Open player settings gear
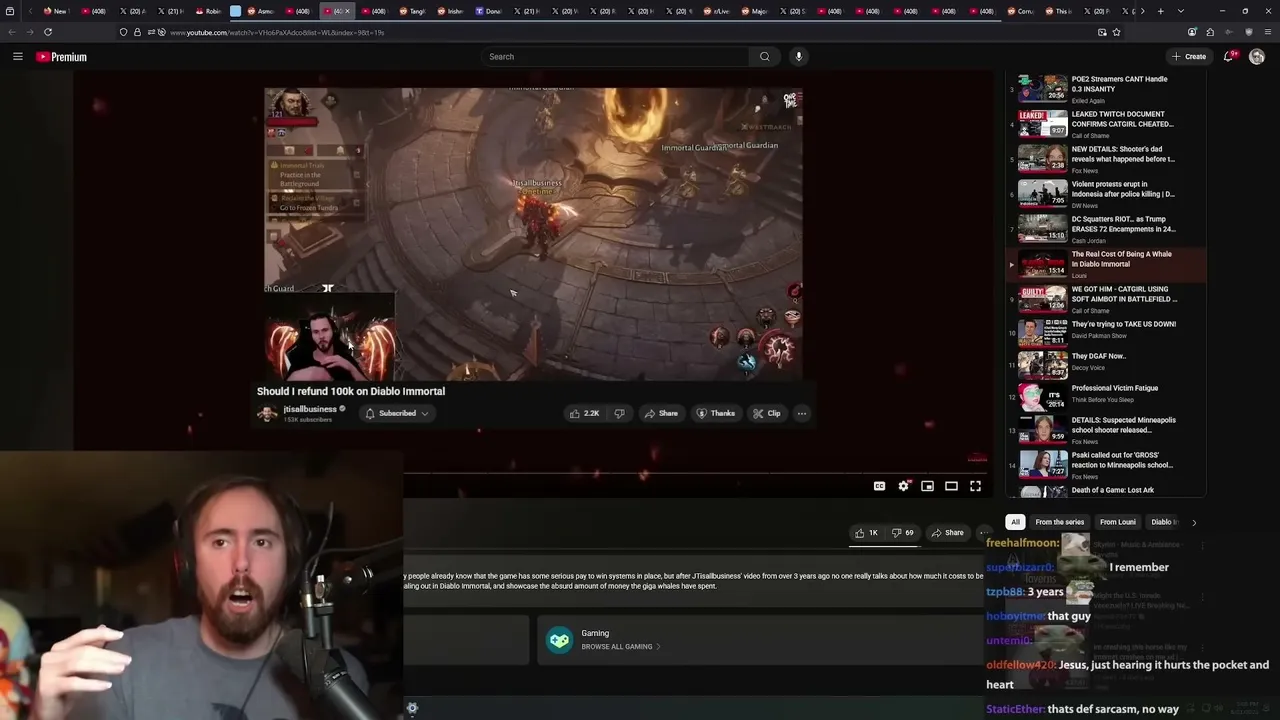This screenshot has height=720, width=1280. click(903, 486)
